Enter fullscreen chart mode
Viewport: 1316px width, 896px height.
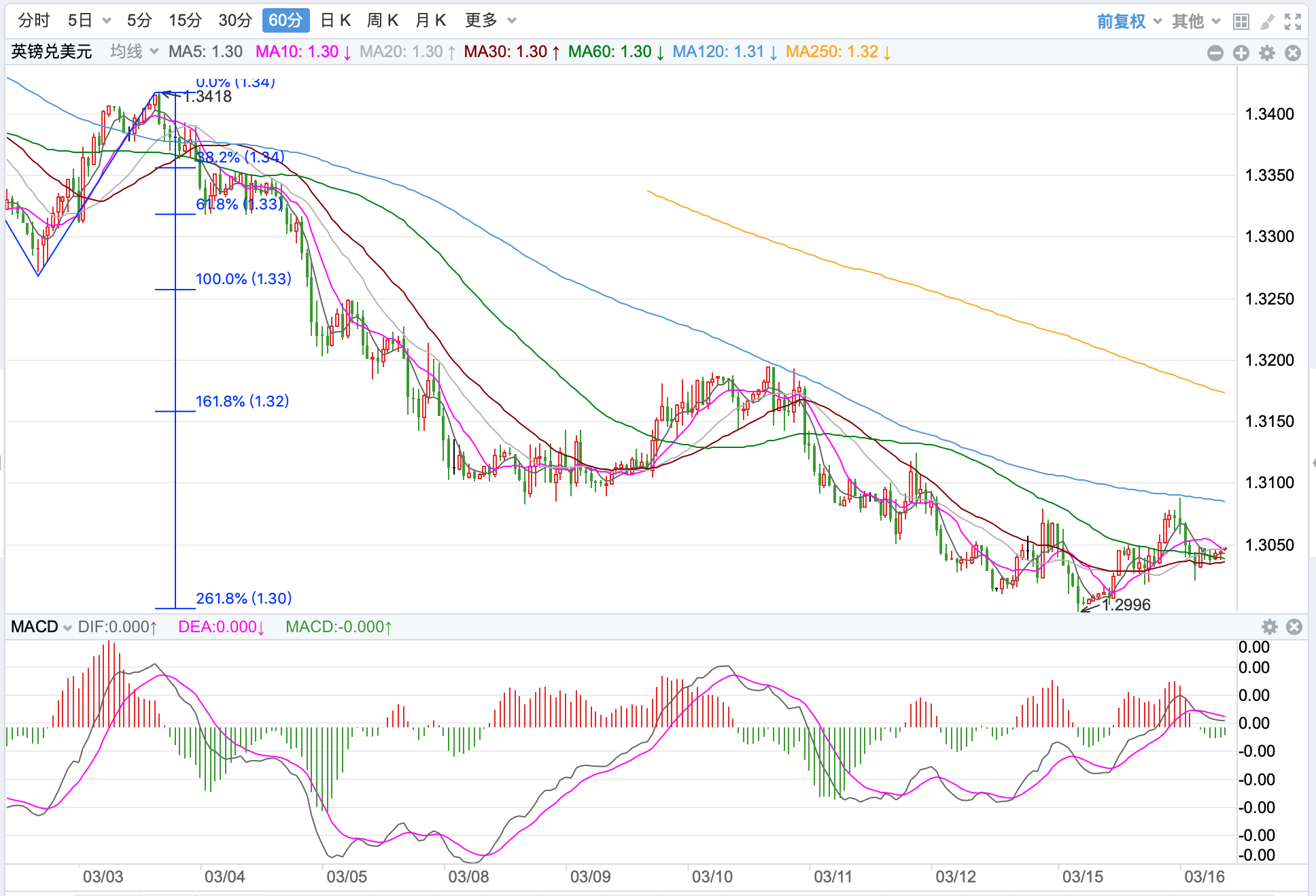point(1293,22)
